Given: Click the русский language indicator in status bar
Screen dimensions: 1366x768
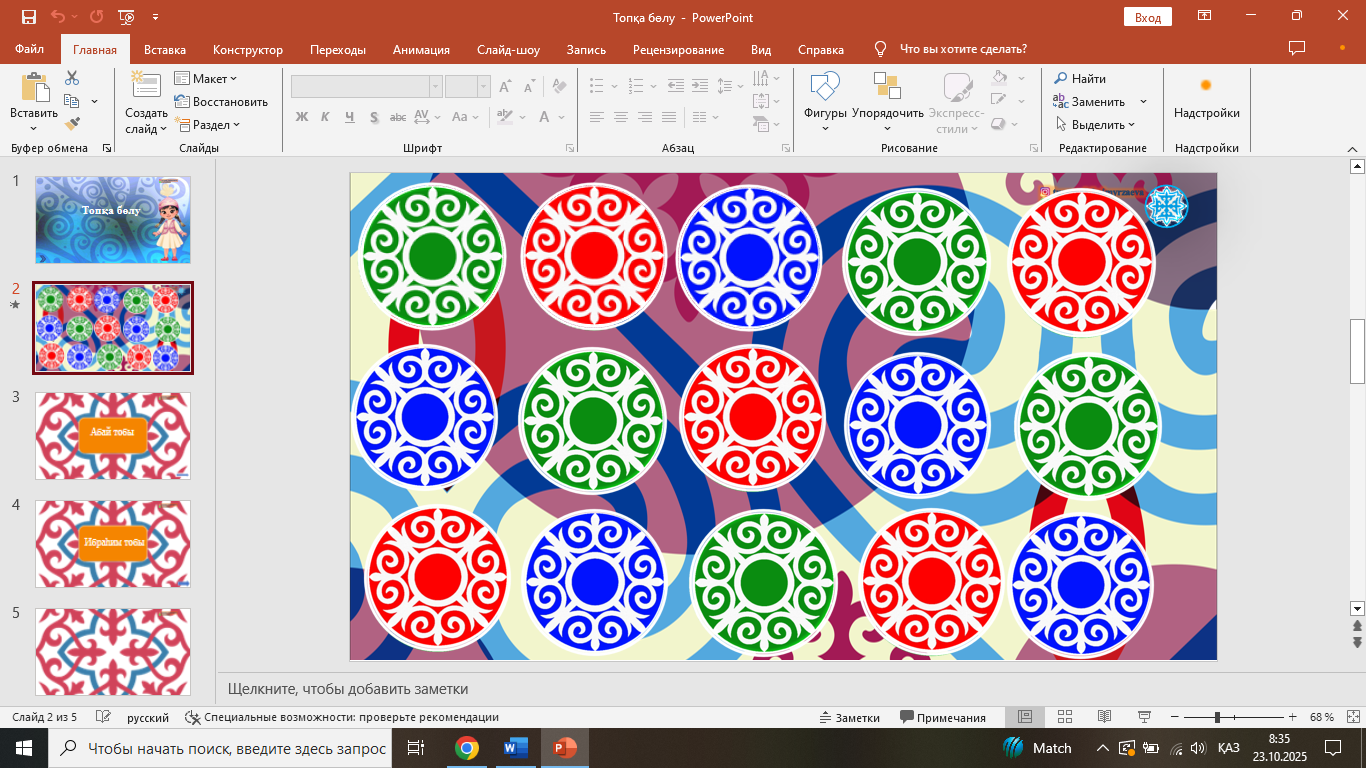Looking at the screenshot, I should click(x=148, y=717).
